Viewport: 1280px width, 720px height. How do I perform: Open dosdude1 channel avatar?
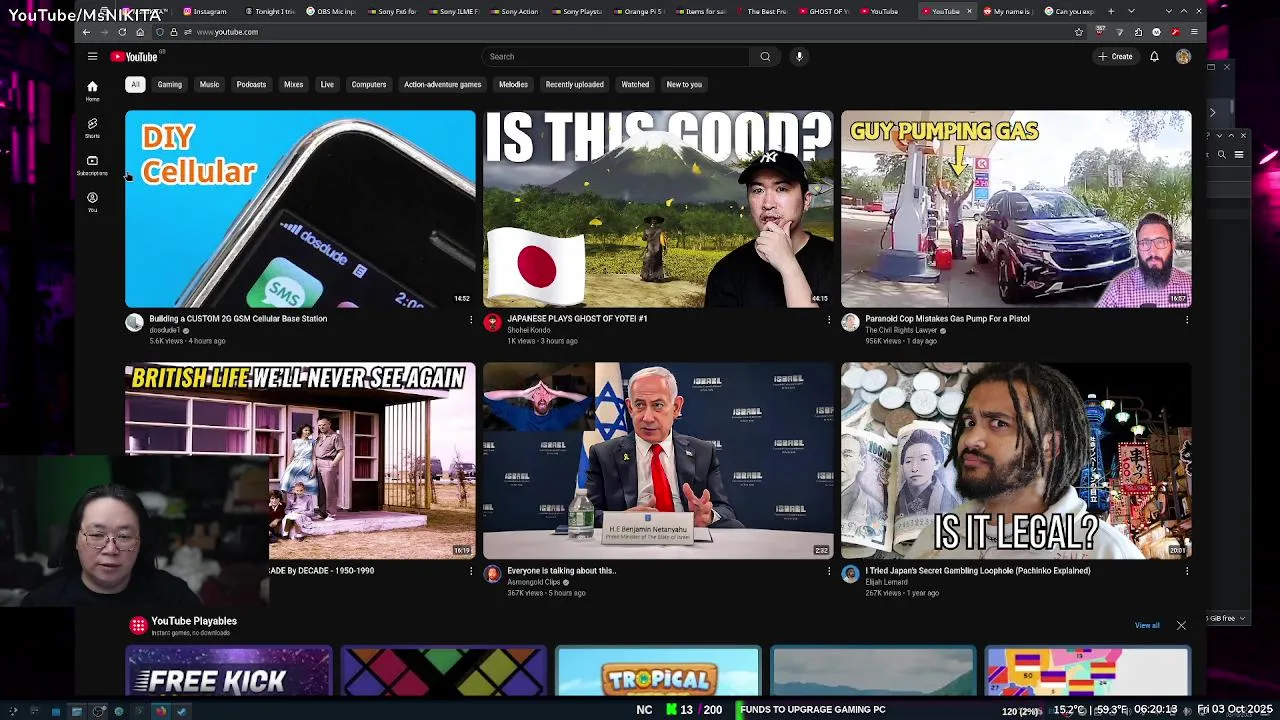[134, 322]
